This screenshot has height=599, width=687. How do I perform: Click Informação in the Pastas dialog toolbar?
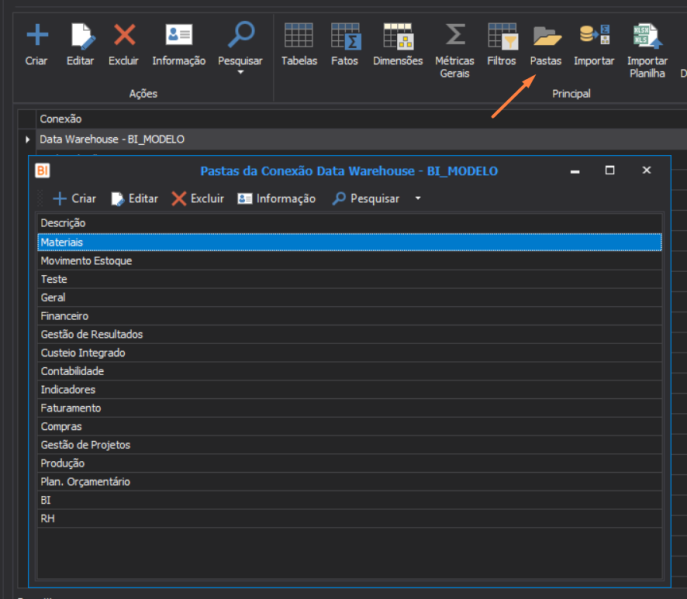pyautogui.click(x=276, y=198)
